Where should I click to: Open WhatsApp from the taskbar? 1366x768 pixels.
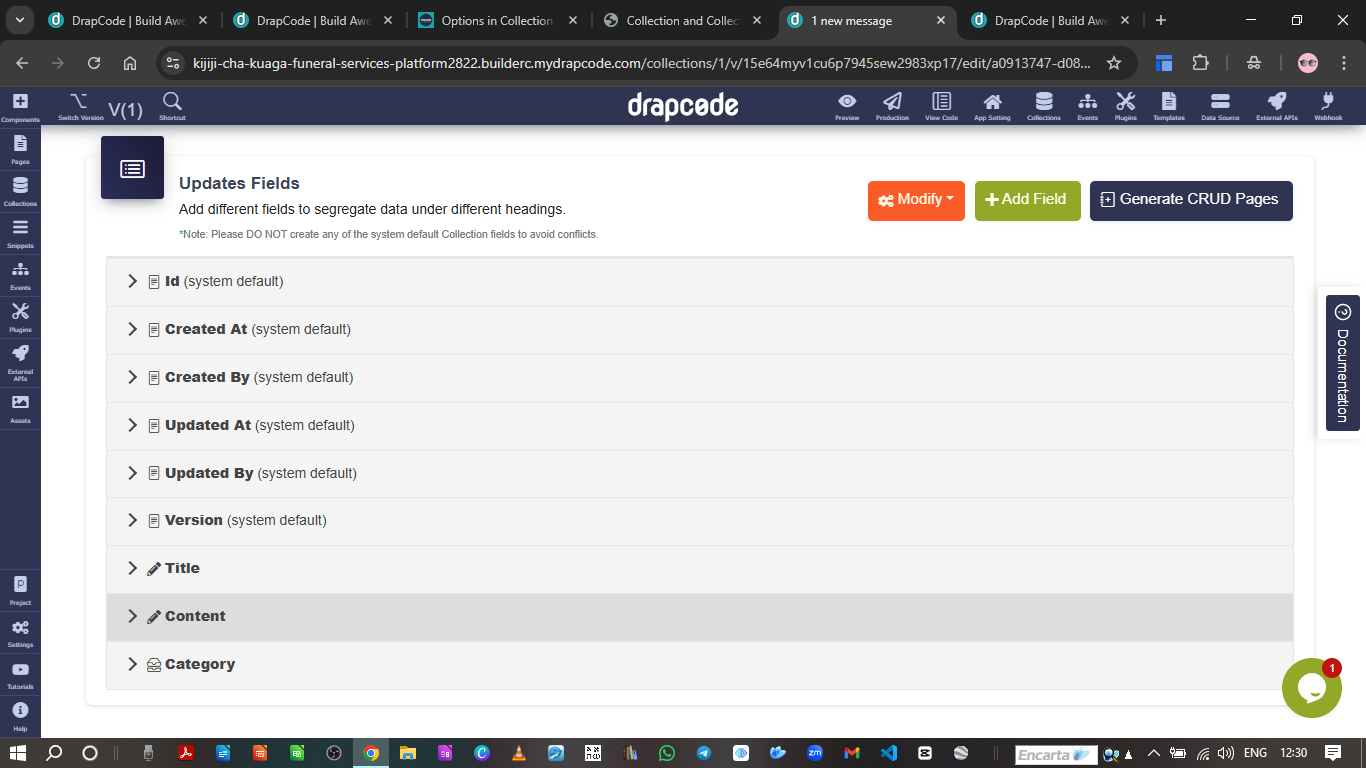(667, 753)
